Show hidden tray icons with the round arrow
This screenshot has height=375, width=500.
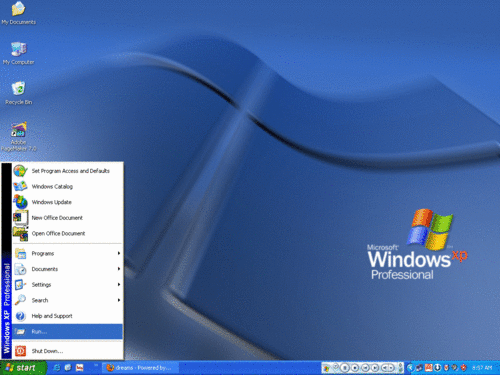(x=411, y=368)
